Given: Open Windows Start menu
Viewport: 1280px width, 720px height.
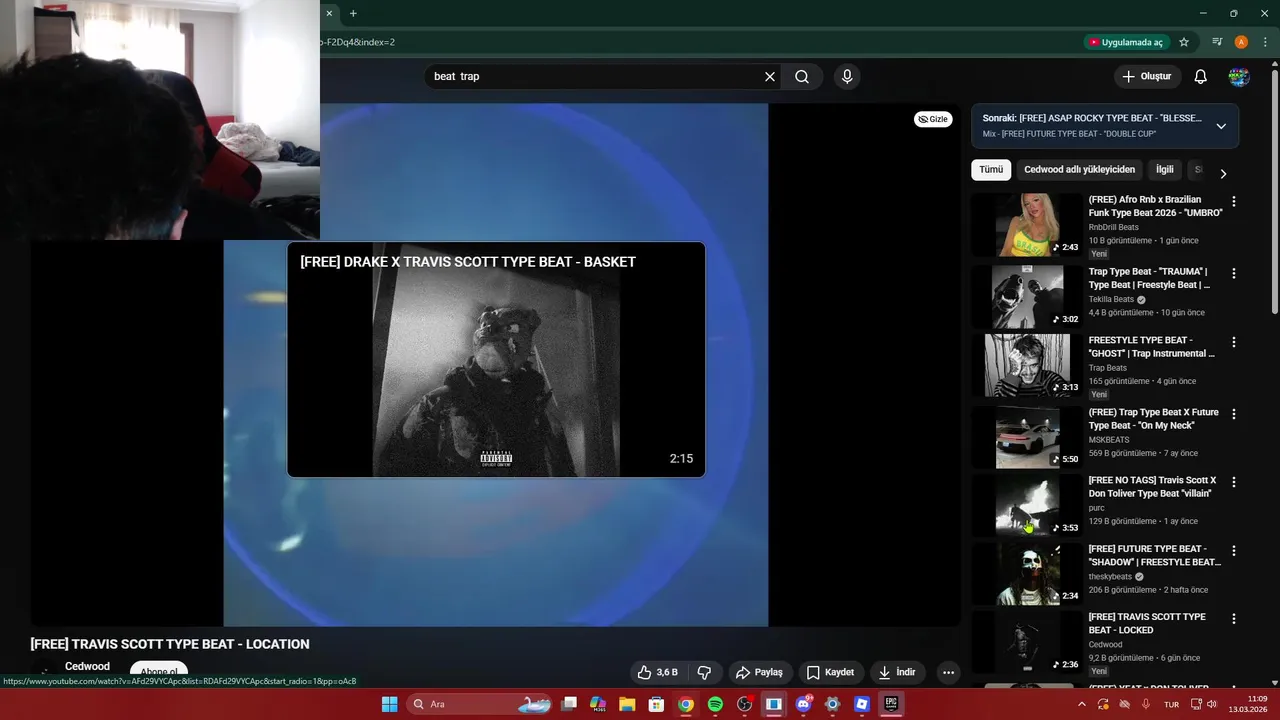Looking at the screenshot, I should (x=389, y=704).
